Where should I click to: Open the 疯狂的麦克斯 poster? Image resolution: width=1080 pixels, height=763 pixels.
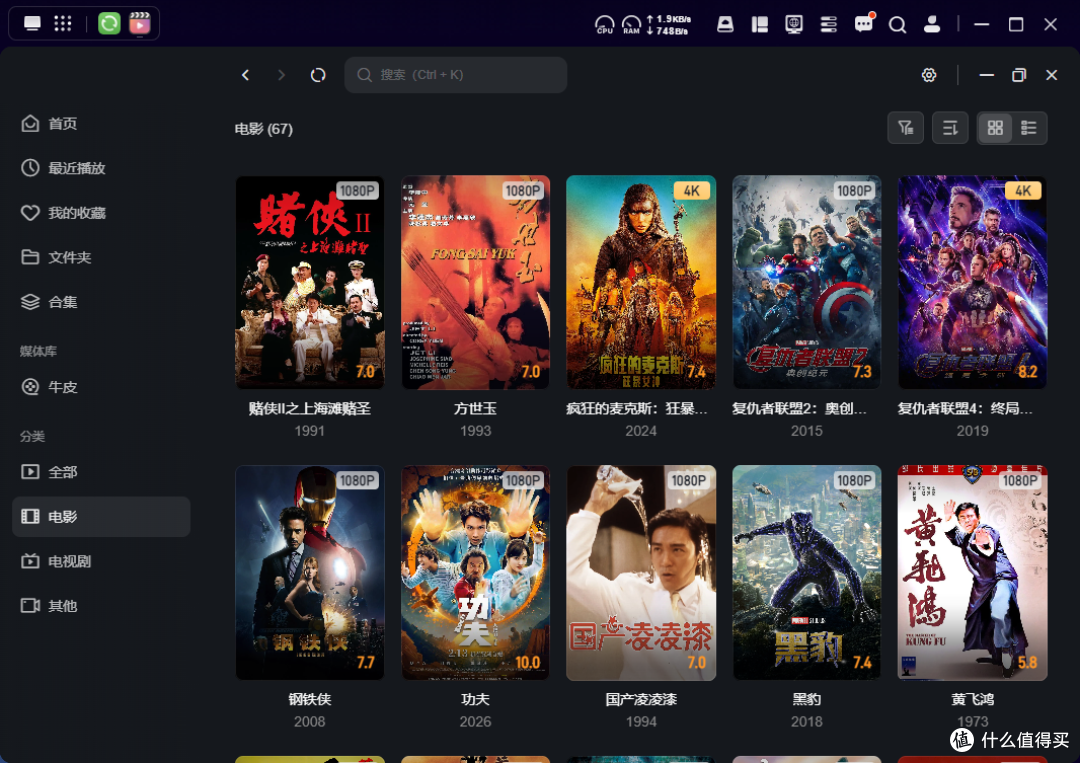(x=641, y=282)
